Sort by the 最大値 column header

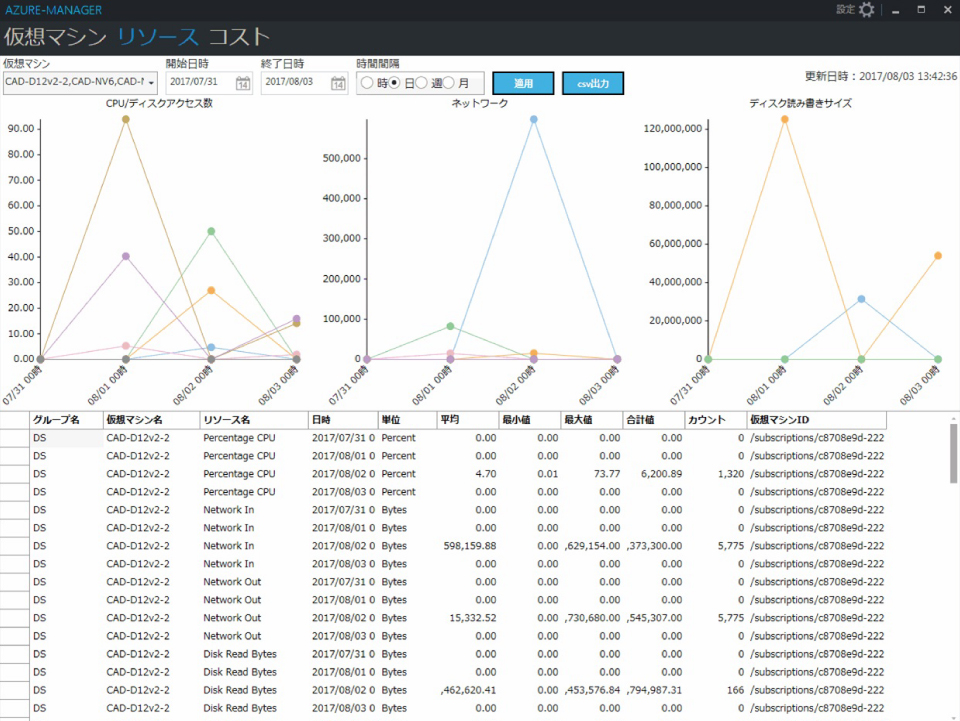[x=592, y=420]
